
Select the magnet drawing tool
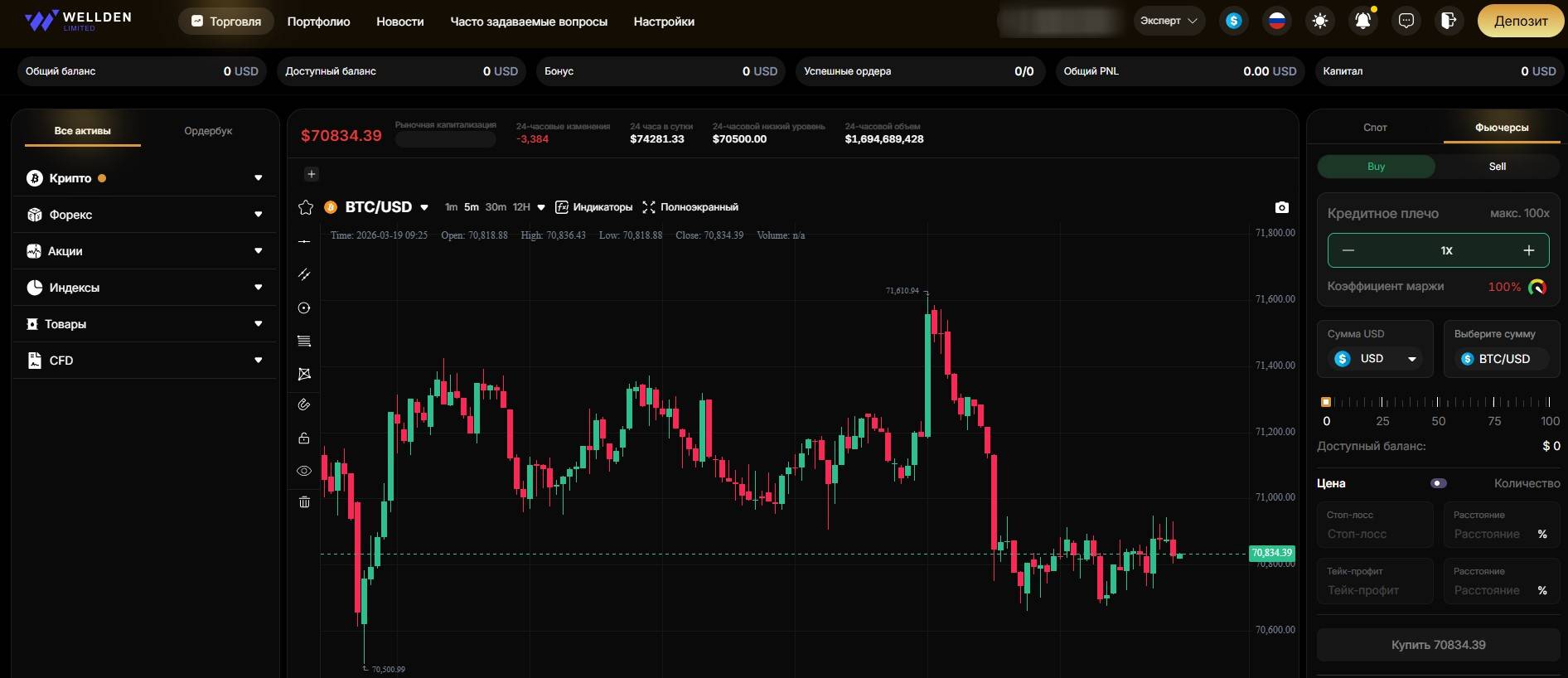[x=304, y=405]
